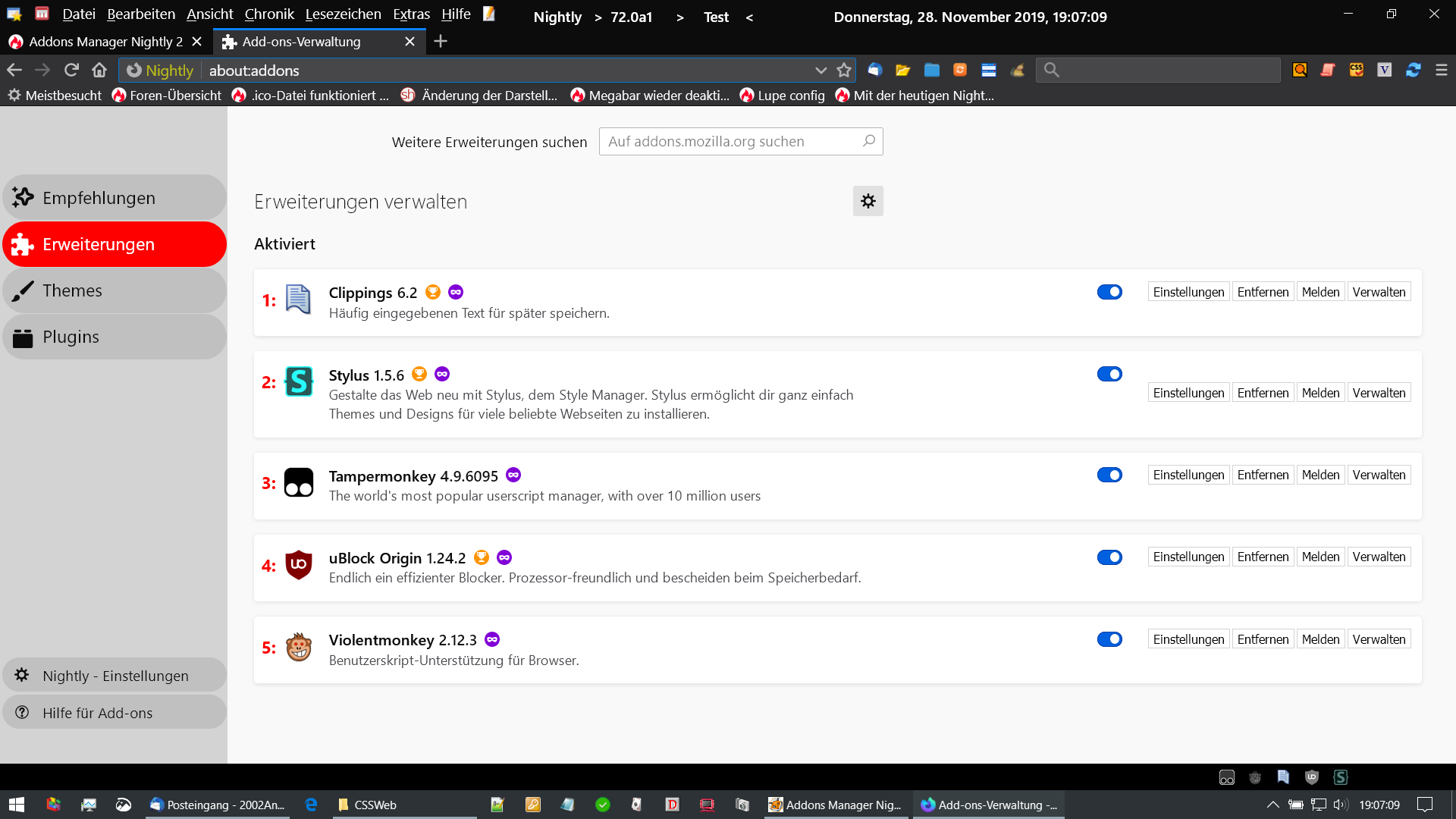Click the Violentmonkey monkey icon
The image size is (1456, 819).
tap(298, 647)
